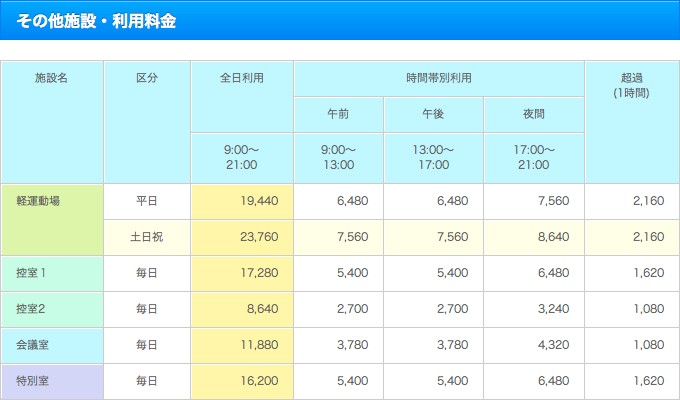Image resolution: width=680 pixels, height=400 pixels.
Task: Click the その他施設・利用料金 heading
Action: click(96, 21)
